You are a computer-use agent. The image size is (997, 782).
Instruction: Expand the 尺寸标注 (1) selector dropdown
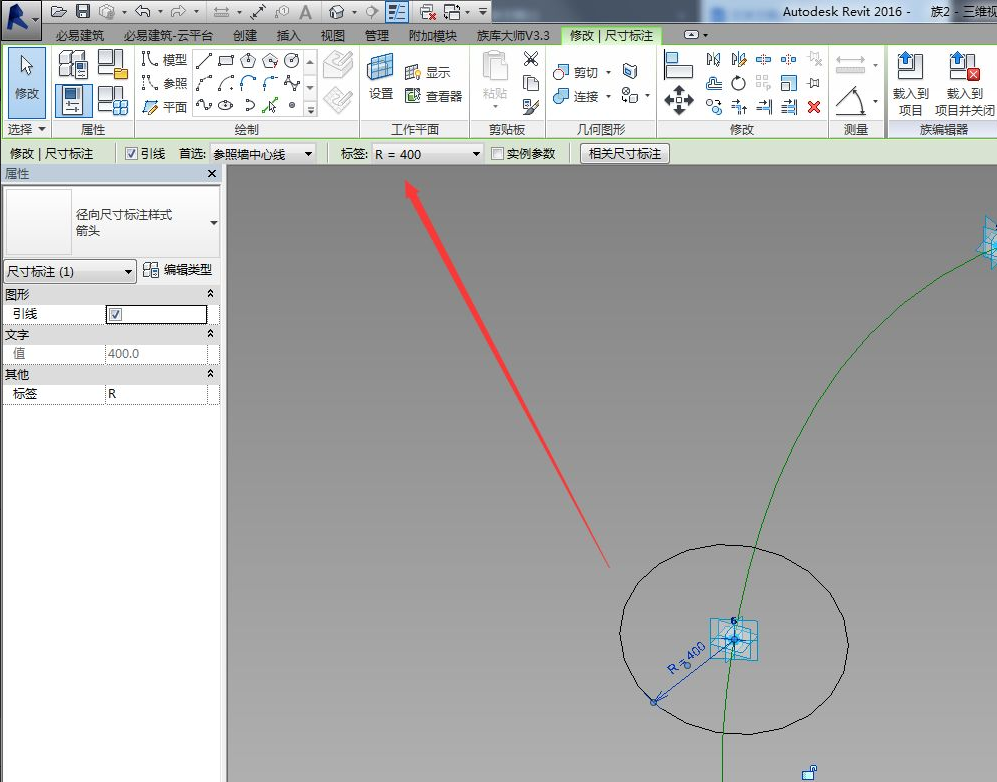point(128,272)
